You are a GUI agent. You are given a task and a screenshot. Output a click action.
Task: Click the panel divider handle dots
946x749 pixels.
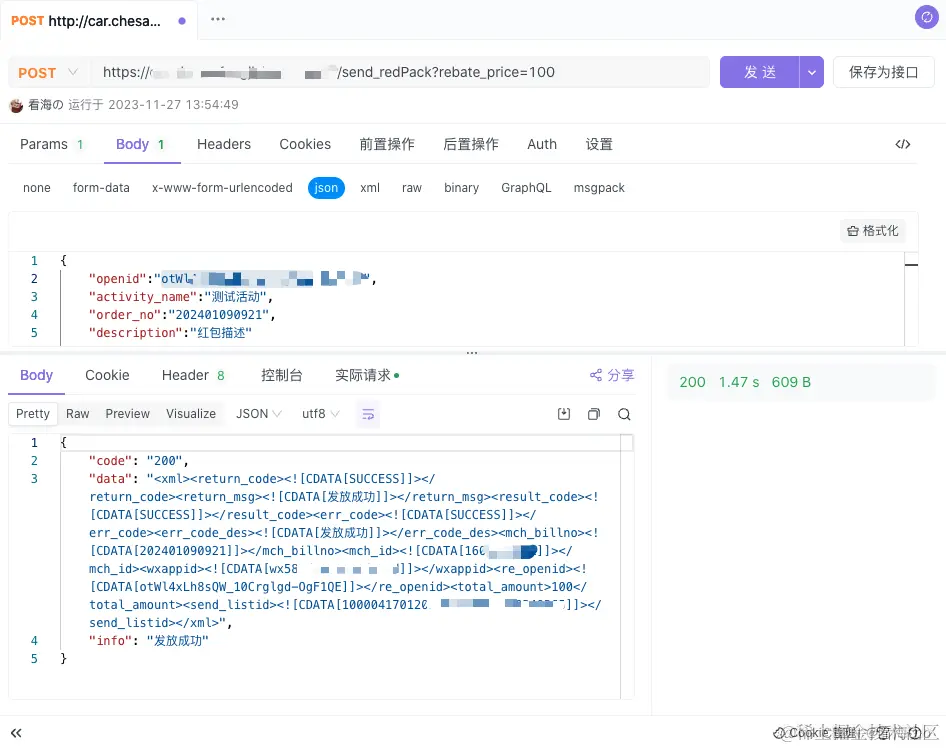tap(472, 352)
